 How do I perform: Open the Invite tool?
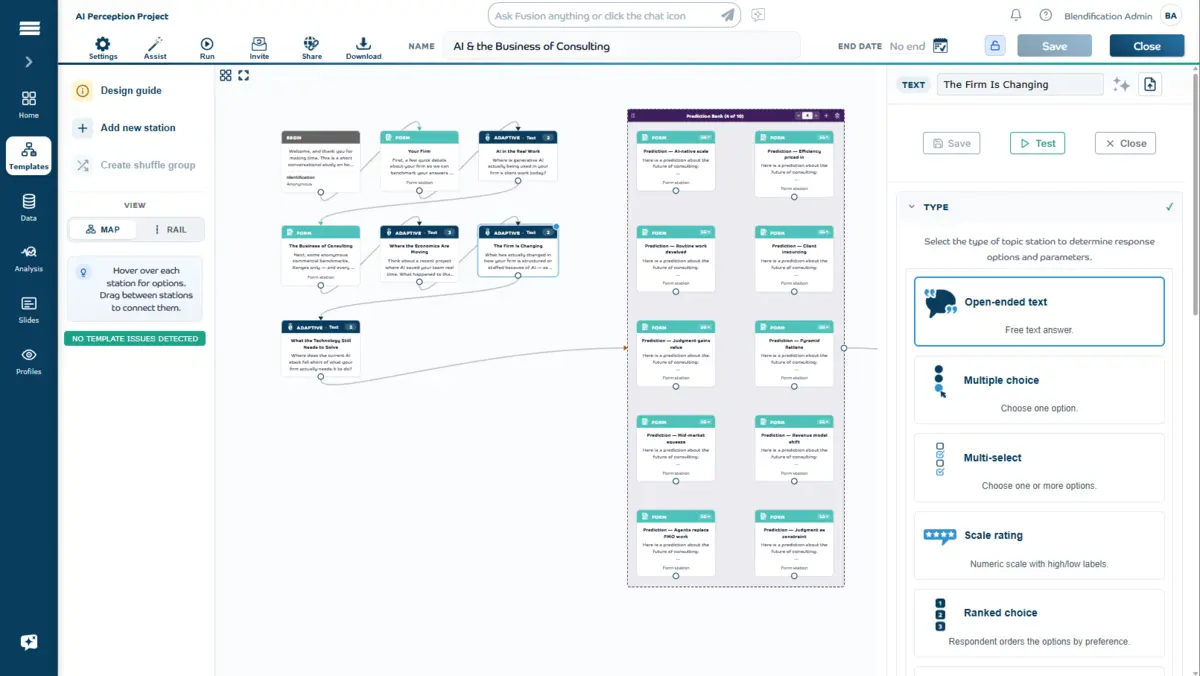click(259, 48)
